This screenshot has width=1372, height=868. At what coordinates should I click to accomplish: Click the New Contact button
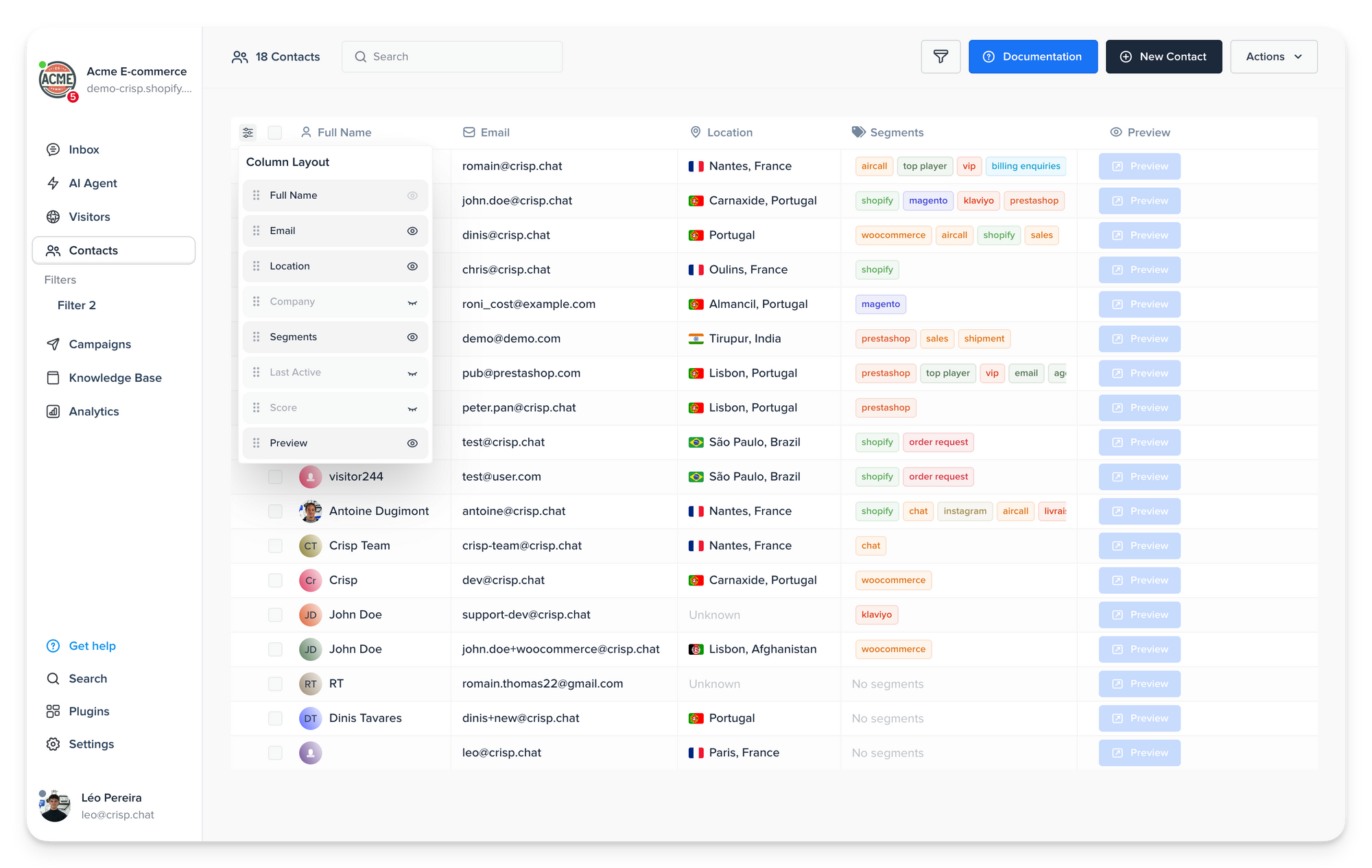(1163, 57)
